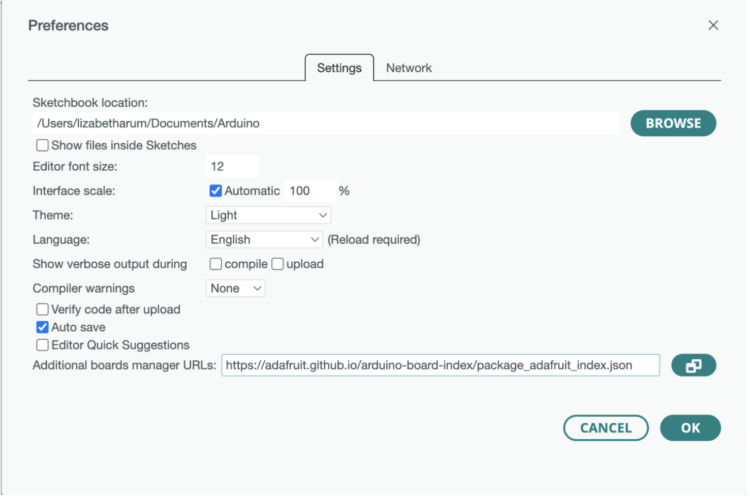
Task: Turn on Editor Quick Suggestions
Action: pyautogui.click(x=43, y=345)
